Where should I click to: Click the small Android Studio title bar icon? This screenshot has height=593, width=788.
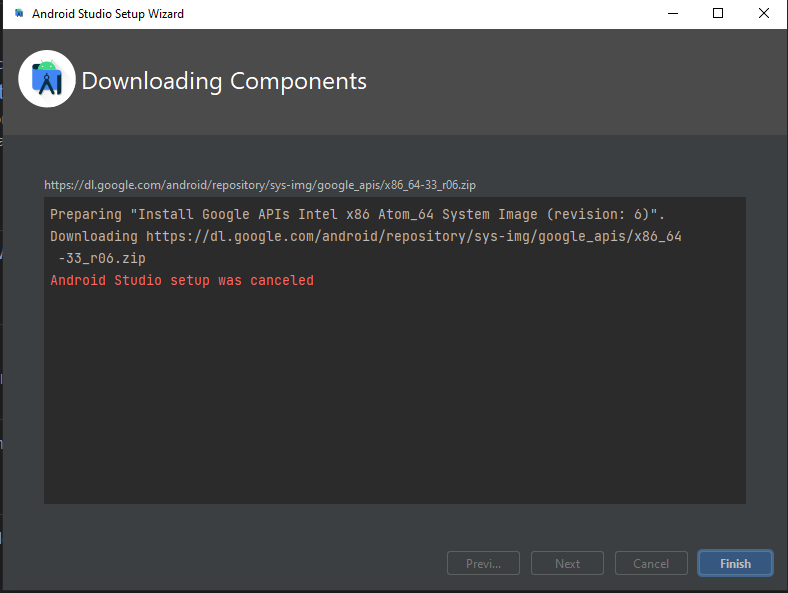tap(19, 13)
